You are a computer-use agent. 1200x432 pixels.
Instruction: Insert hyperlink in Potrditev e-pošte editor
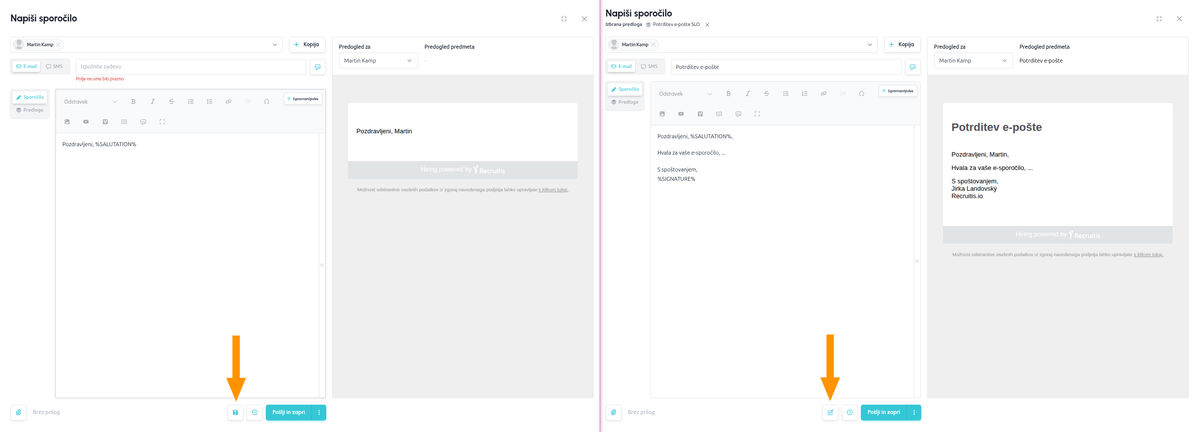click(x=823, y=93)
